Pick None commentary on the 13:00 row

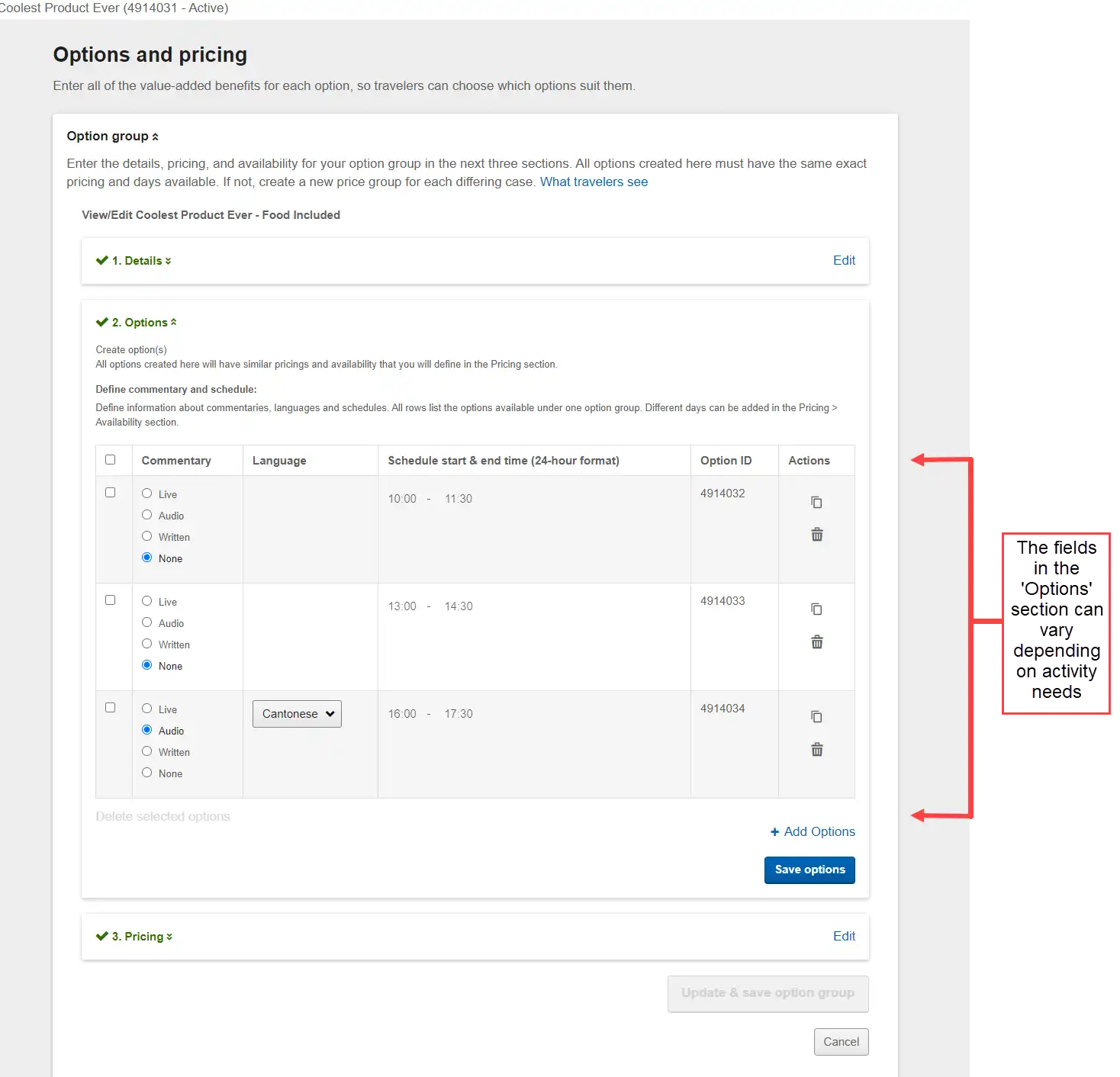pos(146,665)
